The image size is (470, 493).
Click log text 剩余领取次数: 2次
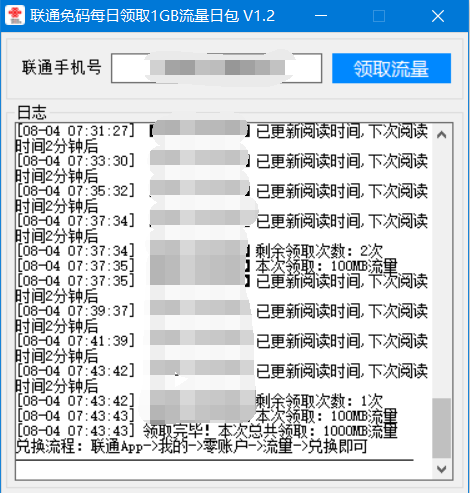click(319, 251)
